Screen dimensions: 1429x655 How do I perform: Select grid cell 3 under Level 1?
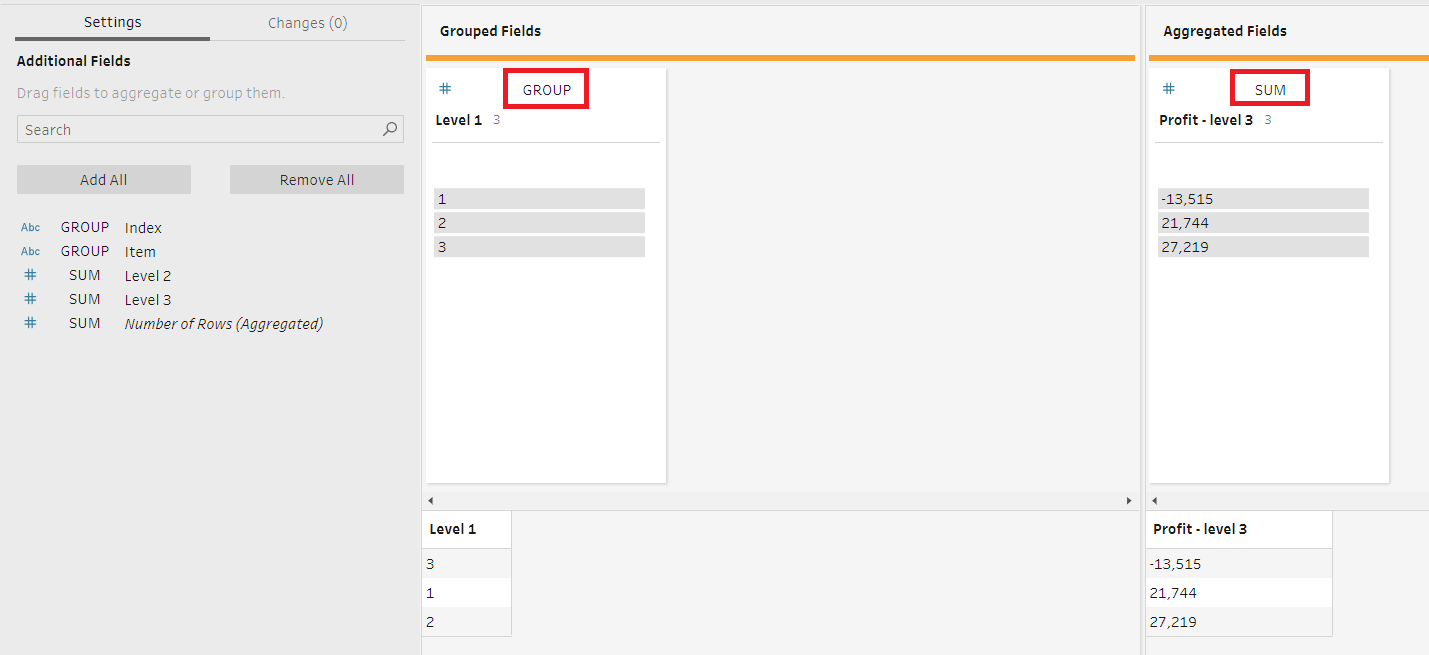coord(467,564)
